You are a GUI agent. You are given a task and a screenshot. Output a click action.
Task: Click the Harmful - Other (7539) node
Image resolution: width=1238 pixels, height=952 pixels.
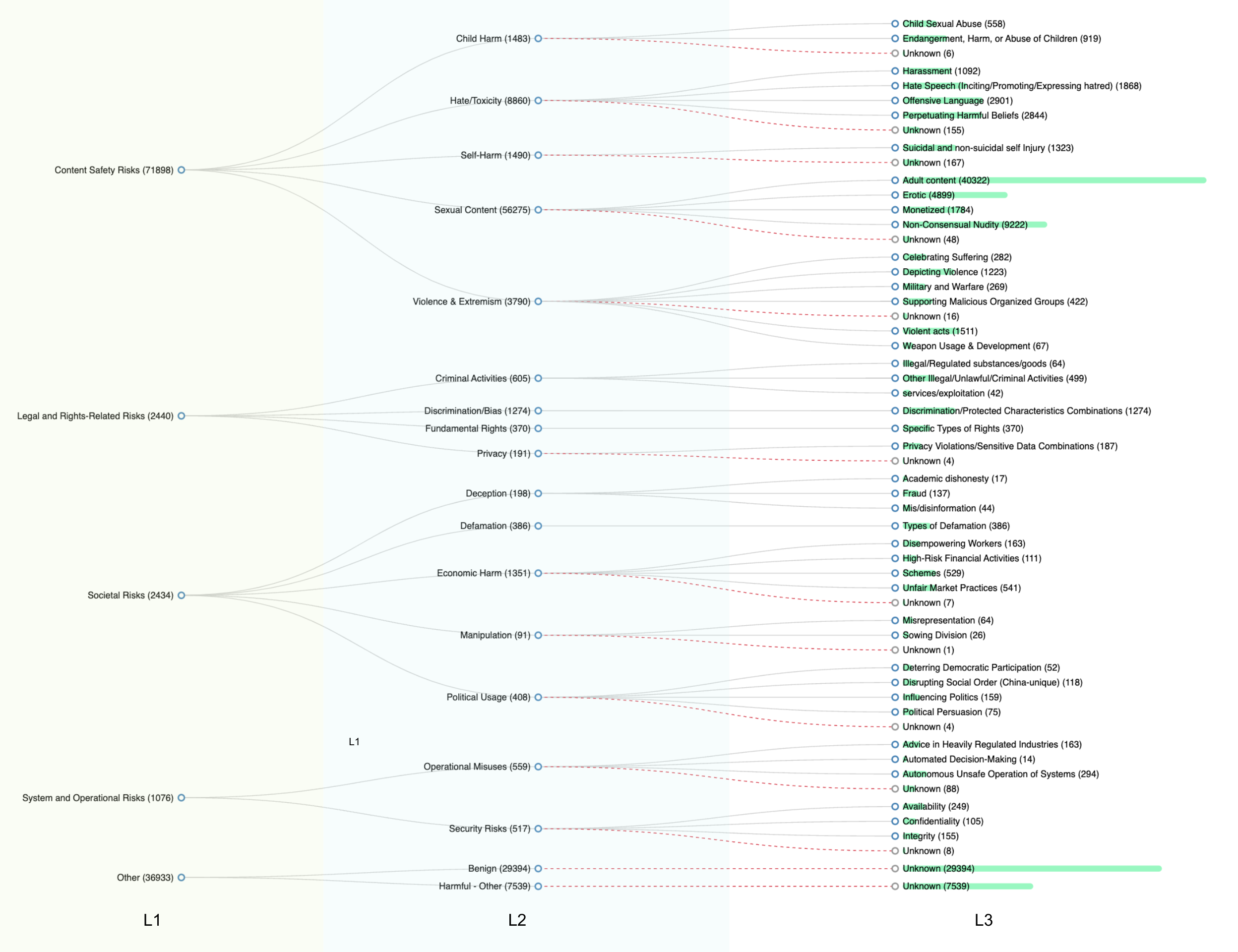coord(484,886)
